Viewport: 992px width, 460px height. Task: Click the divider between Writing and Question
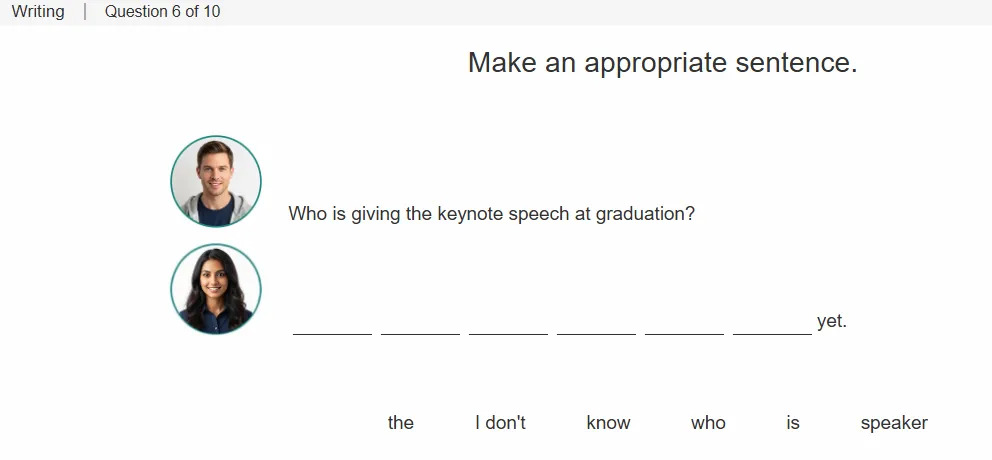pos(85,11)
